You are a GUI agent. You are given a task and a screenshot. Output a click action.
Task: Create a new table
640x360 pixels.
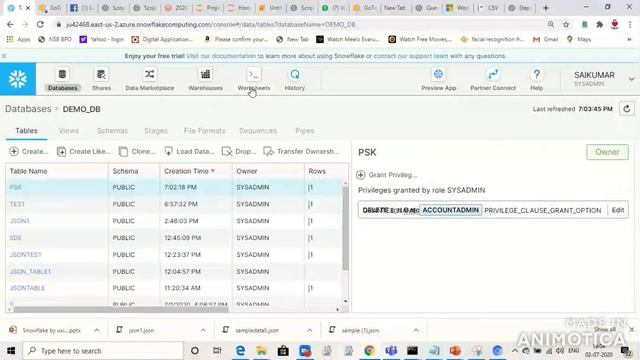point(29,151)
